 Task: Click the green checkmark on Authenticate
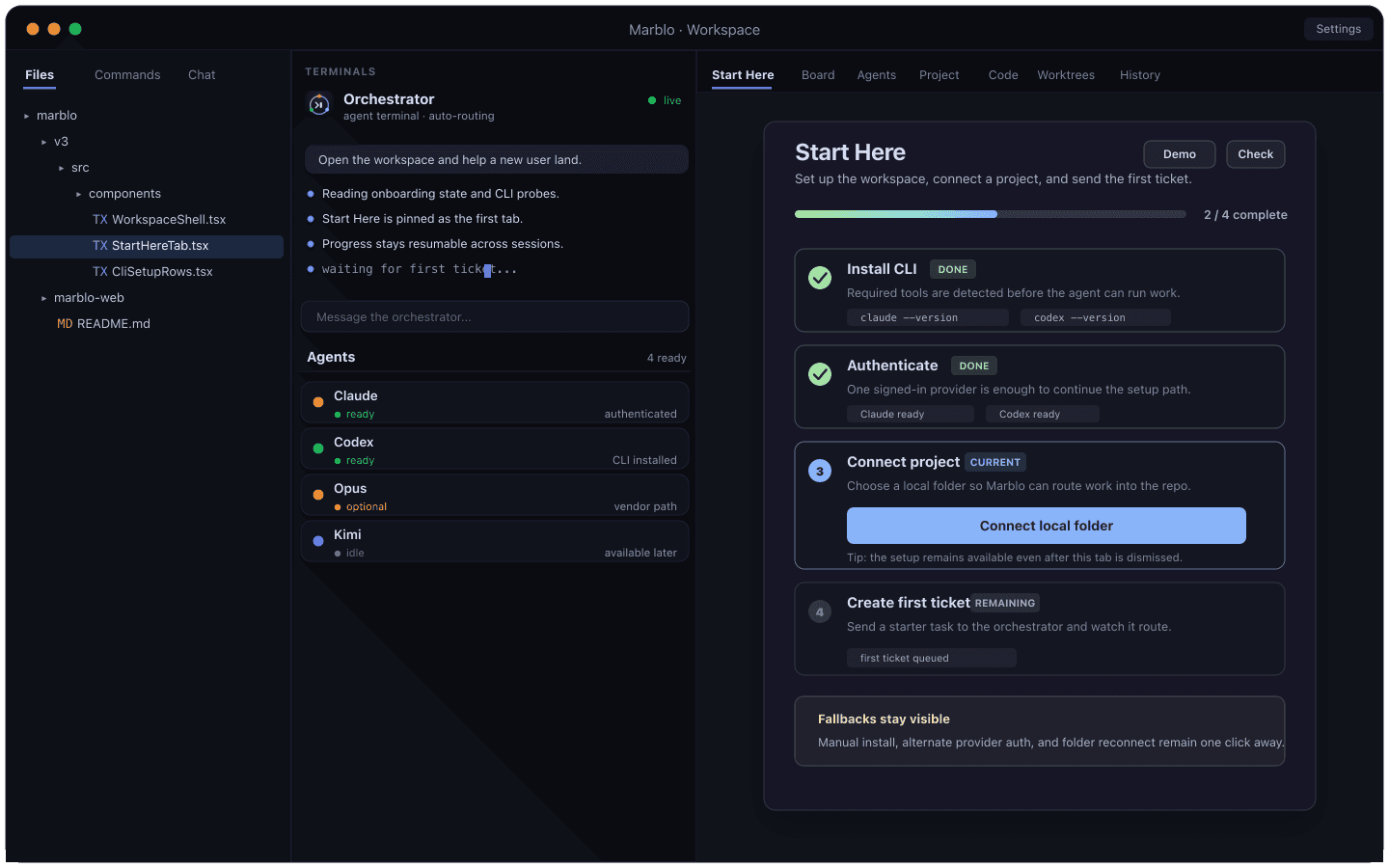pos(820,374)
